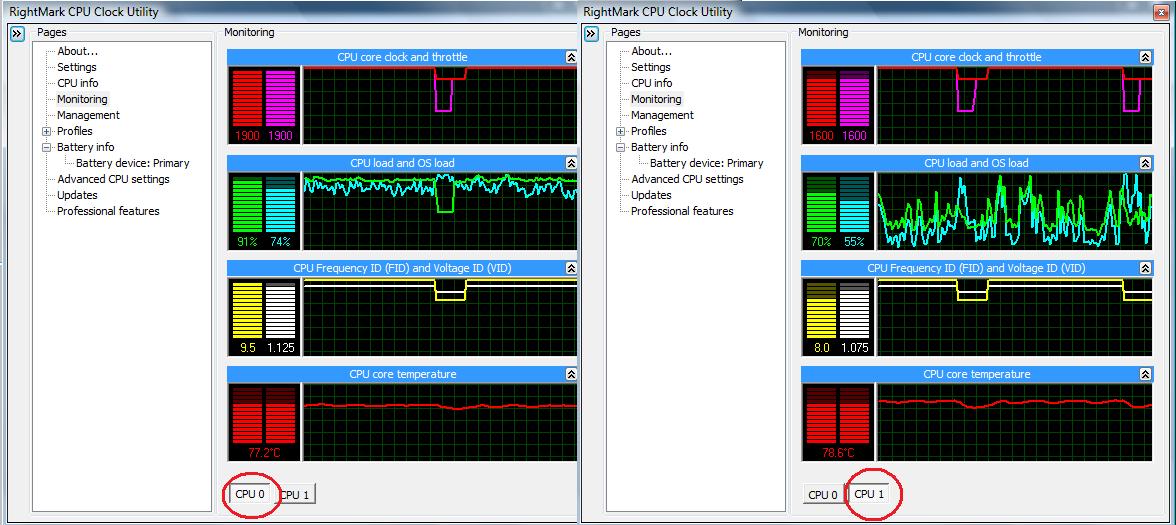Viewport: 1176px width, 525px height.
Task: Select Profiles item in left window tree
Action: point(74,130)
